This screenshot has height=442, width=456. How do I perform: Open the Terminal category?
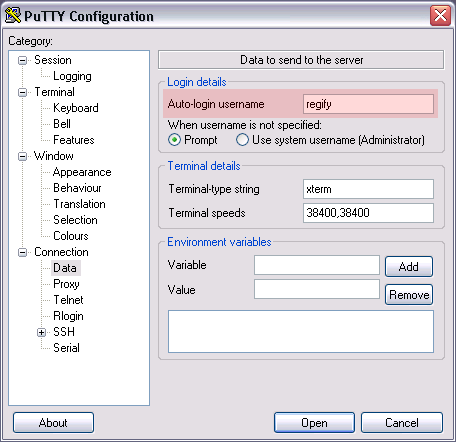point(55,92)
